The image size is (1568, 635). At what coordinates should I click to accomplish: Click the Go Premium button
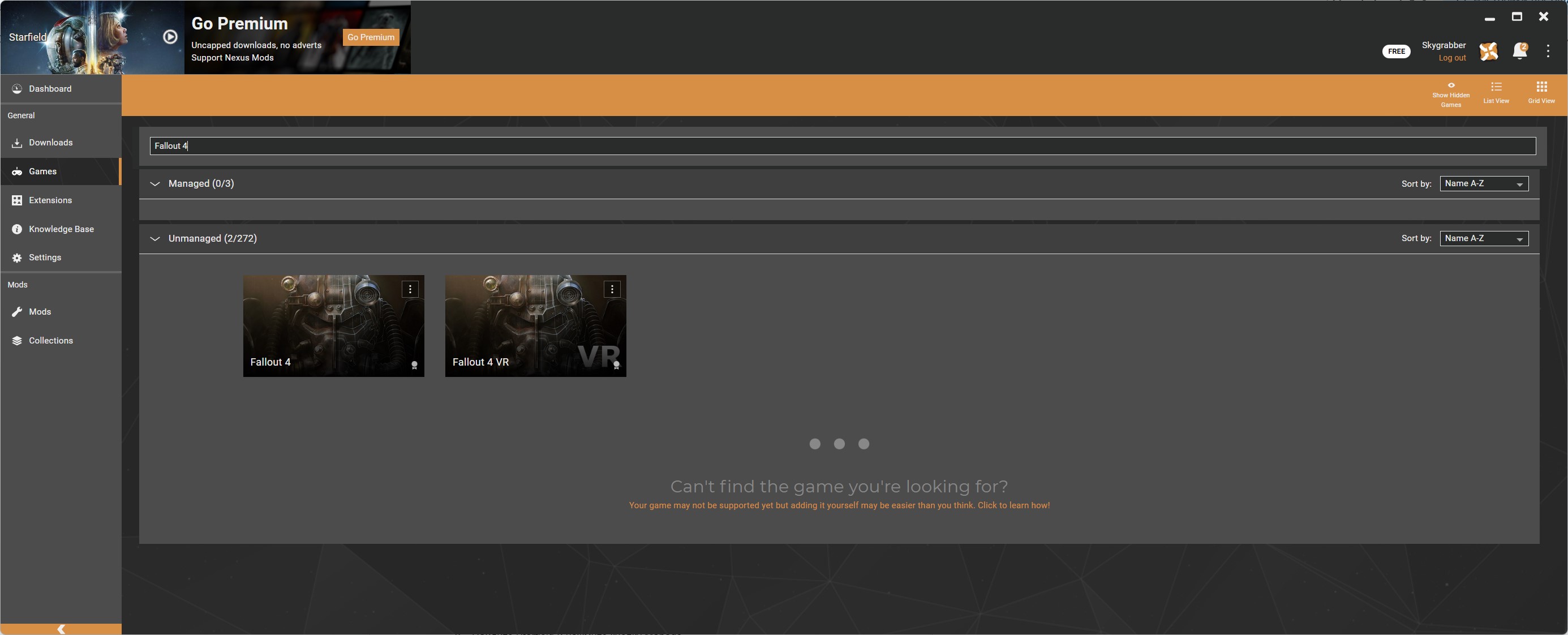tap(371, 37)
